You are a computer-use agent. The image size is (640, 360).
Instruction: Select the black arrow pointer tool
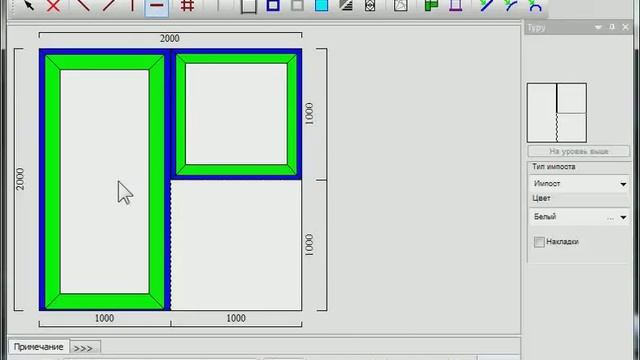click(x=29, y=5)
